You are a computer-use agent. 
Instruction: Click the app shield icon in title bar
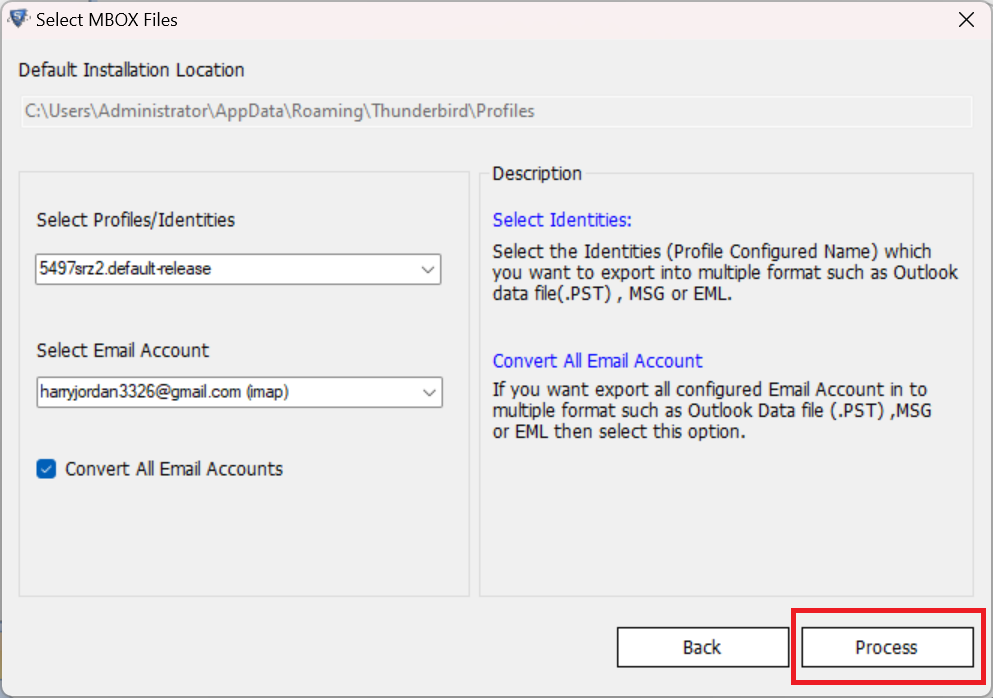click(18, 19)
